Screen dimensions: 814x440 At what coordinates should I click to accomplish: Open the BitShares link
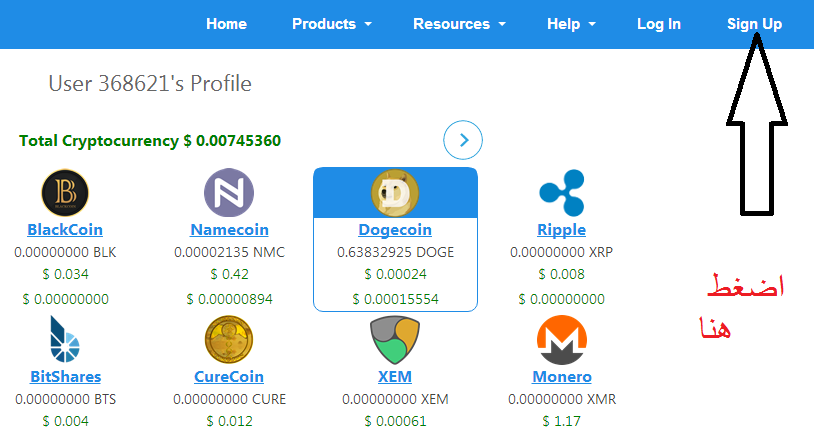click(65, 376)
